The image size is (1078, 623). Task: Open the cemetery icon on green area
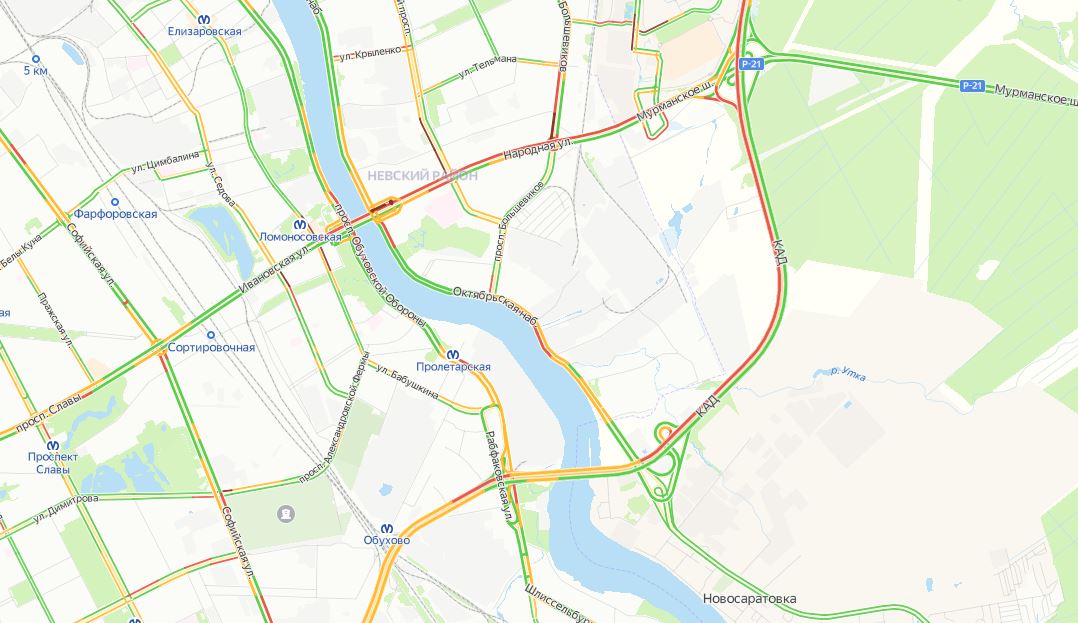coord(286,513)
